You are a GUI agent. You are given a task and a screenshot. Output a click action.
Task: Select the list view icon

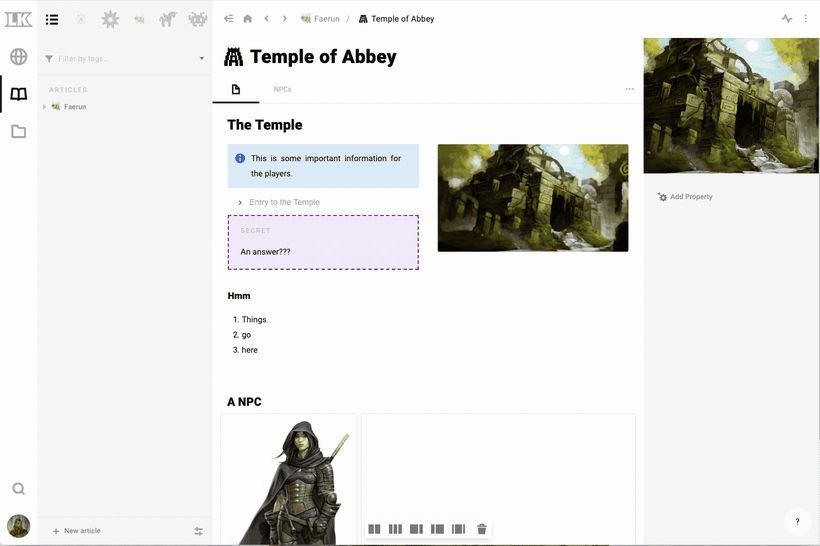coord(52,20)
